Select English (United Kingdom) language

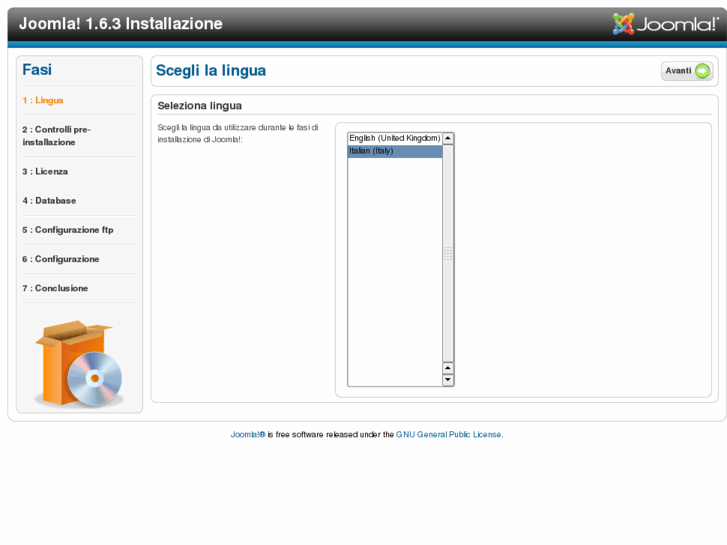[395, 138]
